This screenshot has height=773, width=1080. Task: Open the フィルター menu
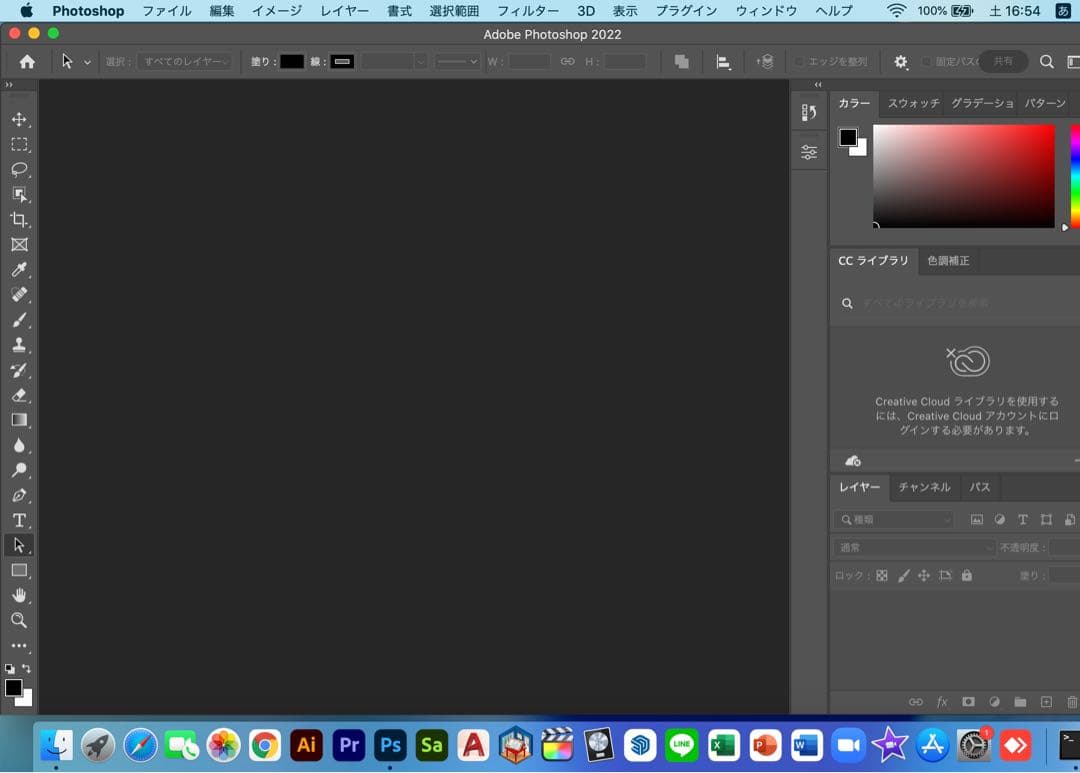point(527,11)
